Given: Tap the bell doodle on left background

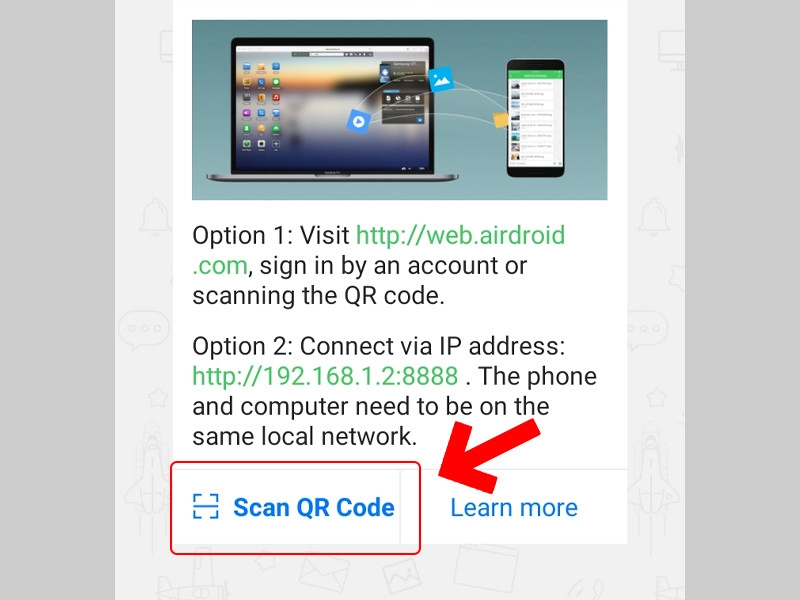Looking at the screenshot, I should (156, 217).
